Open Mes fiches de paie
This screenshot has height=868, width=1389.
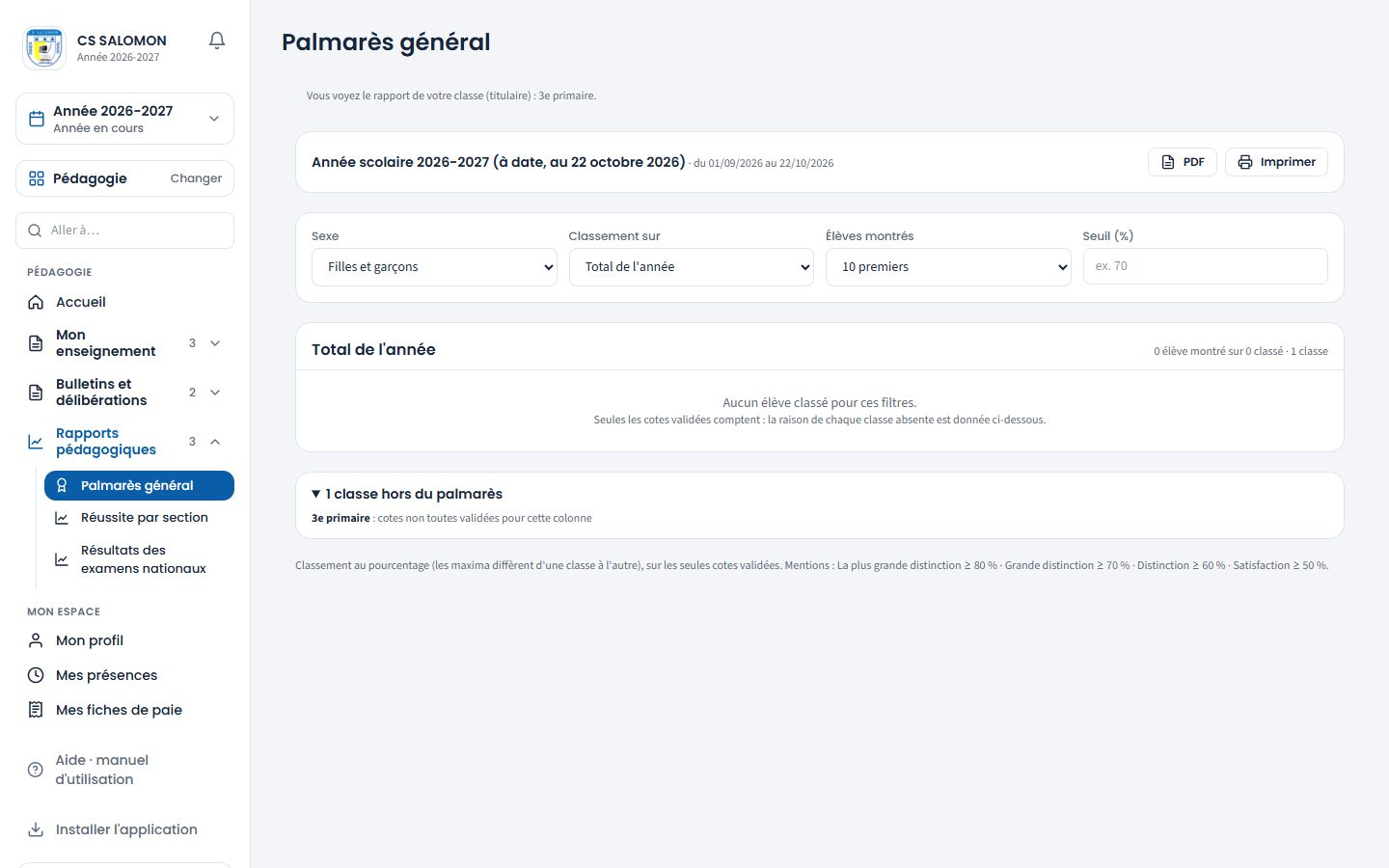[x=124, y=710]
